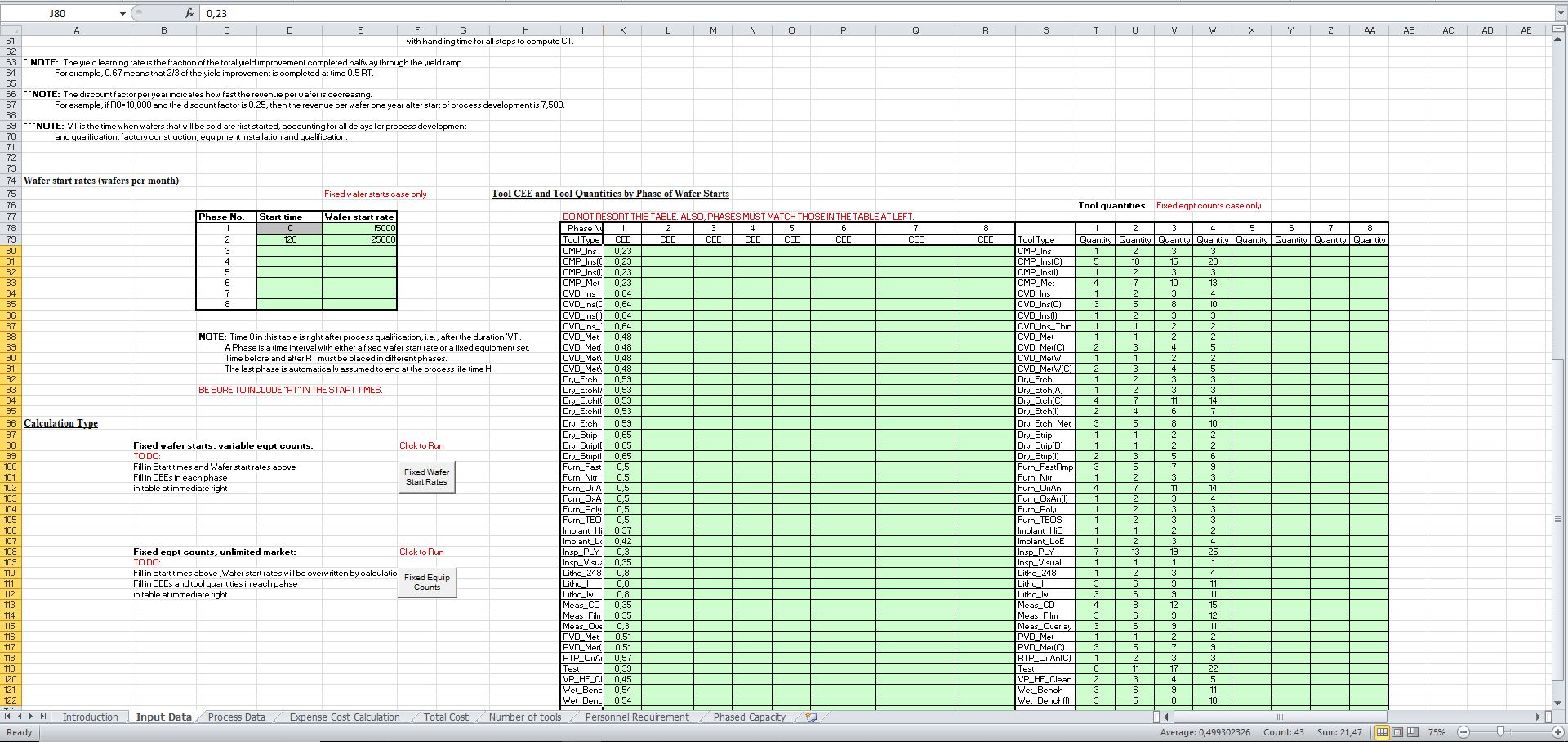Click the horizontal scrollbar right arrow

[1539, 717]
